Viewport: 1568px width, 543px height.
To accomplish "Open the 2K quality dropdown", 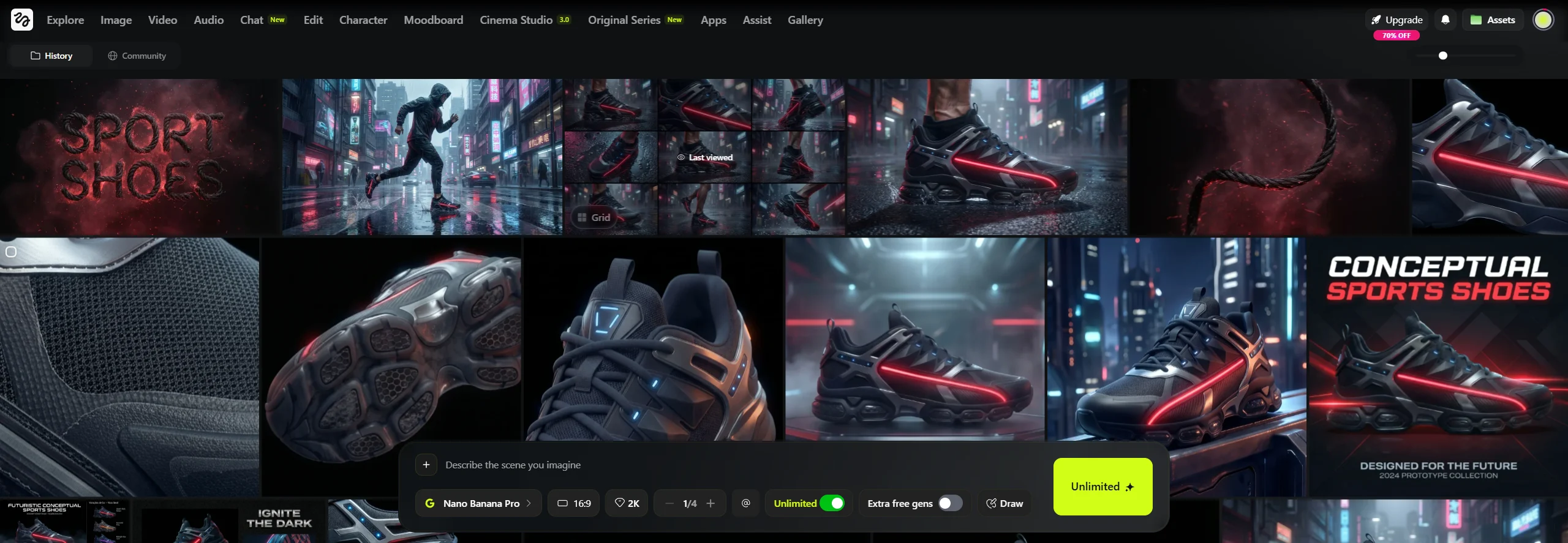I will click(627, 503).
